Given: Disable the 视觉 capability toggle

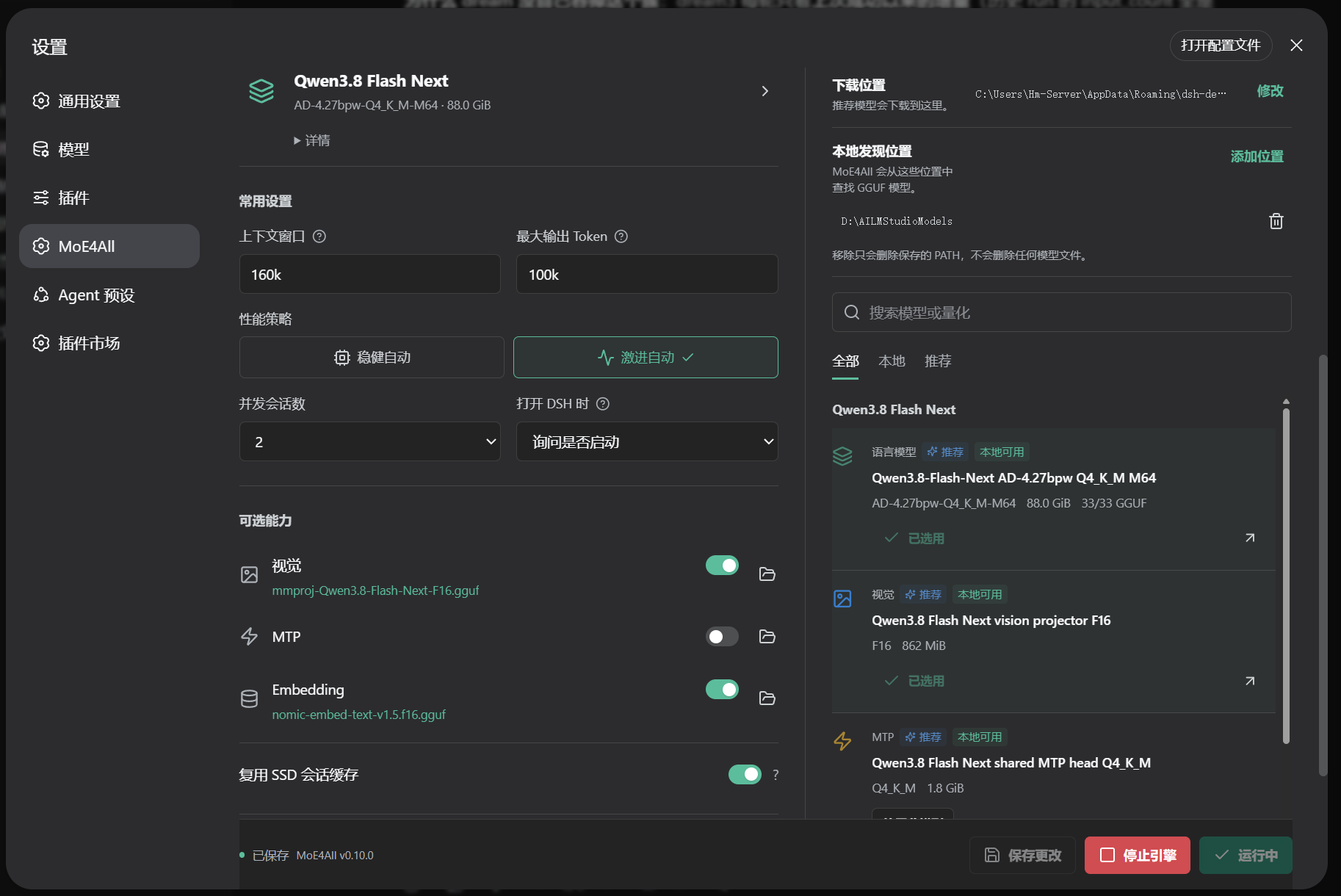Looking at the screenshot, I should click(722, 565).
